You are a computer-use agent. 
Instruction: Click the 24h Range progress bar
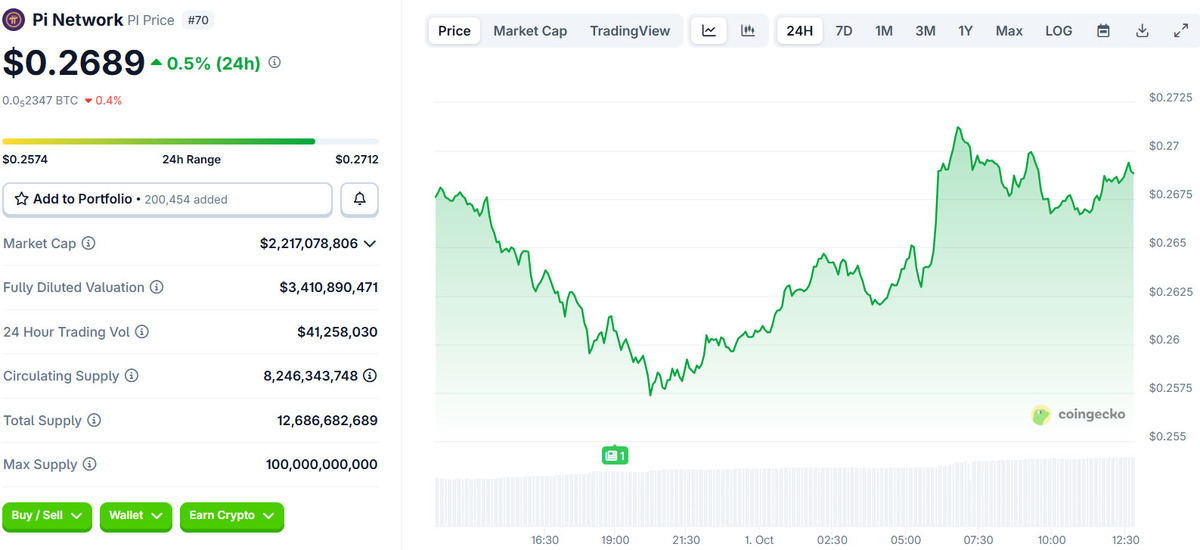[x=190, y=142]
